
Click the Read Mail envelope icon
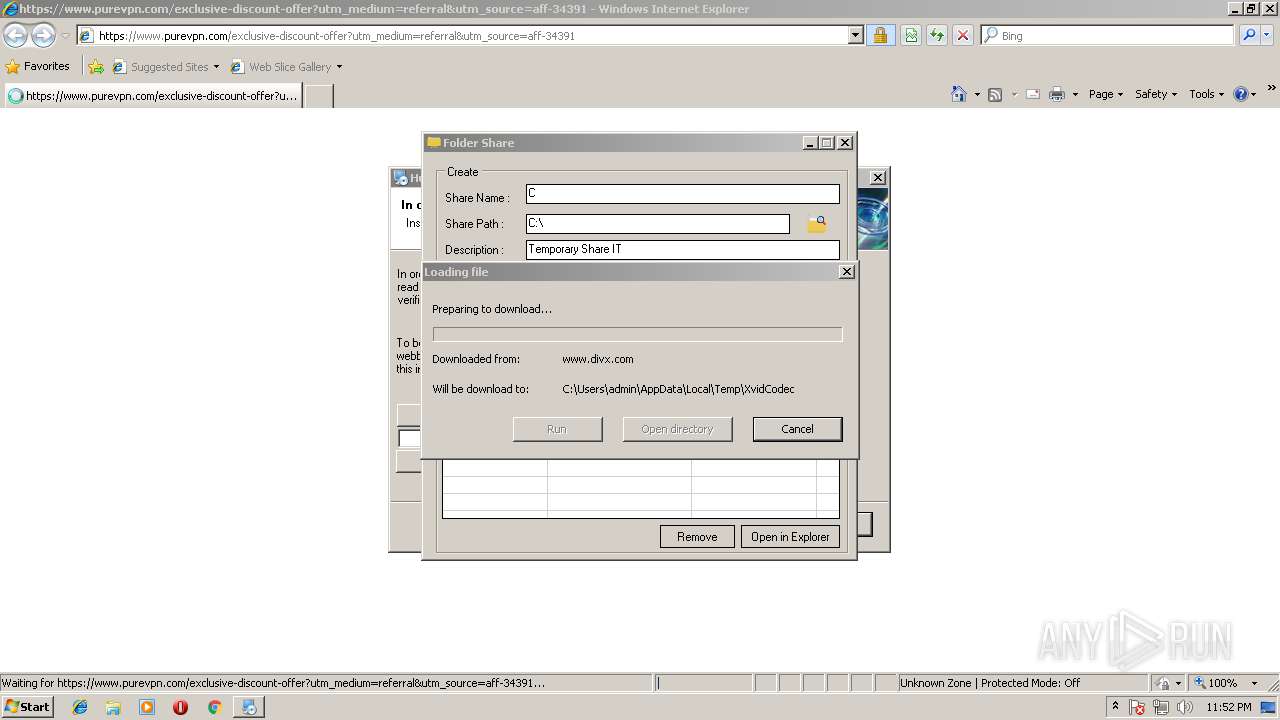(1033, 94)
